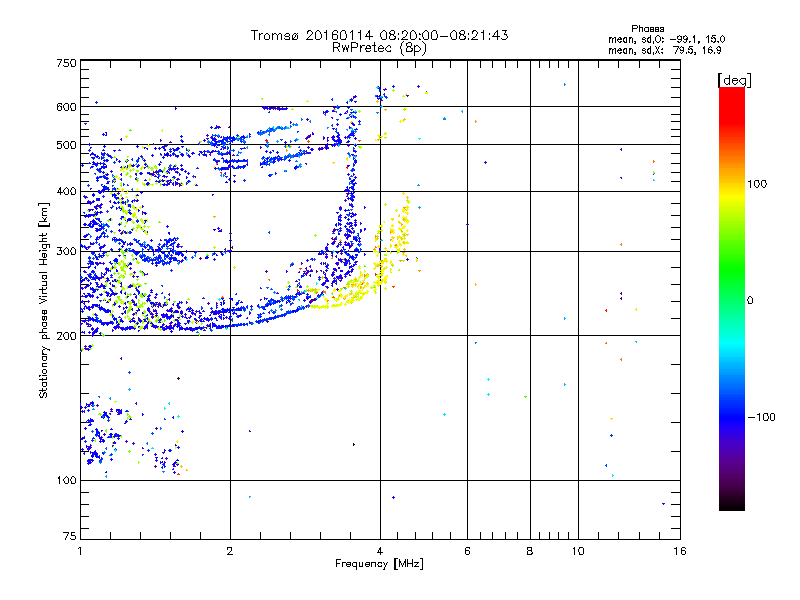
Task: Click the y-axis '200' tick label
Action: tap(66, 336)
